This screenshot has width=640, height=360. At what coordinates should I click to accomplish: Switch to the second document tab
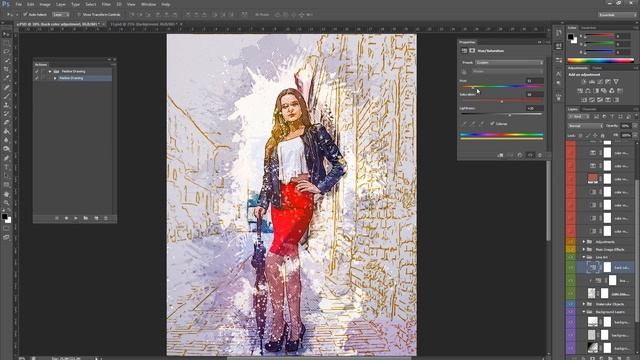click(143, 24)
